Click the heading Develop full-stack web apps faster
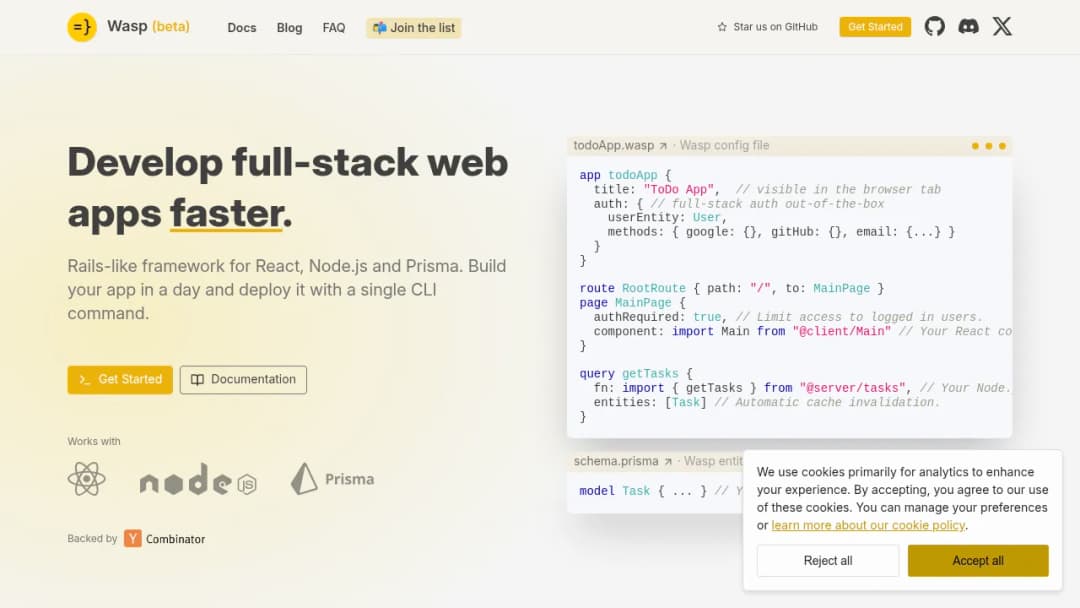1080x608 pixels. pos(288,187)
